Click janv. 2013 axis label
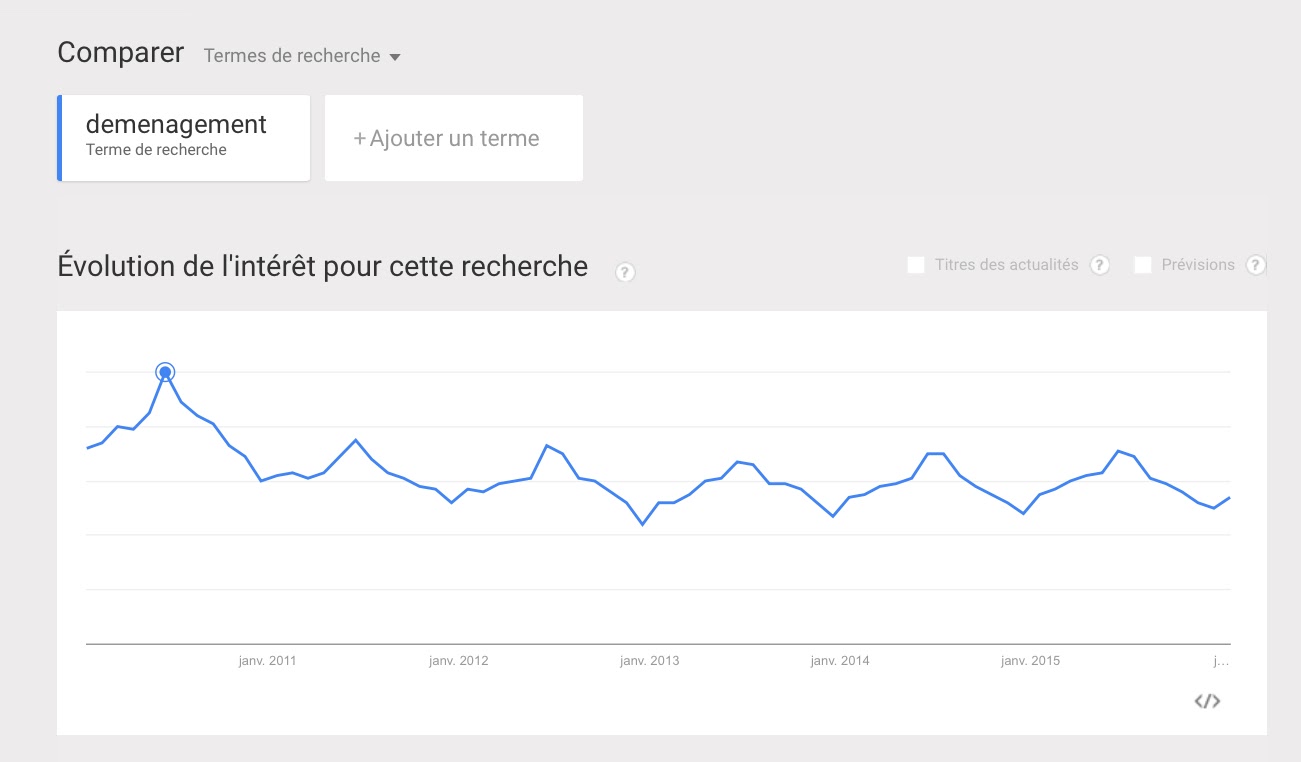 tap(649, 661)
